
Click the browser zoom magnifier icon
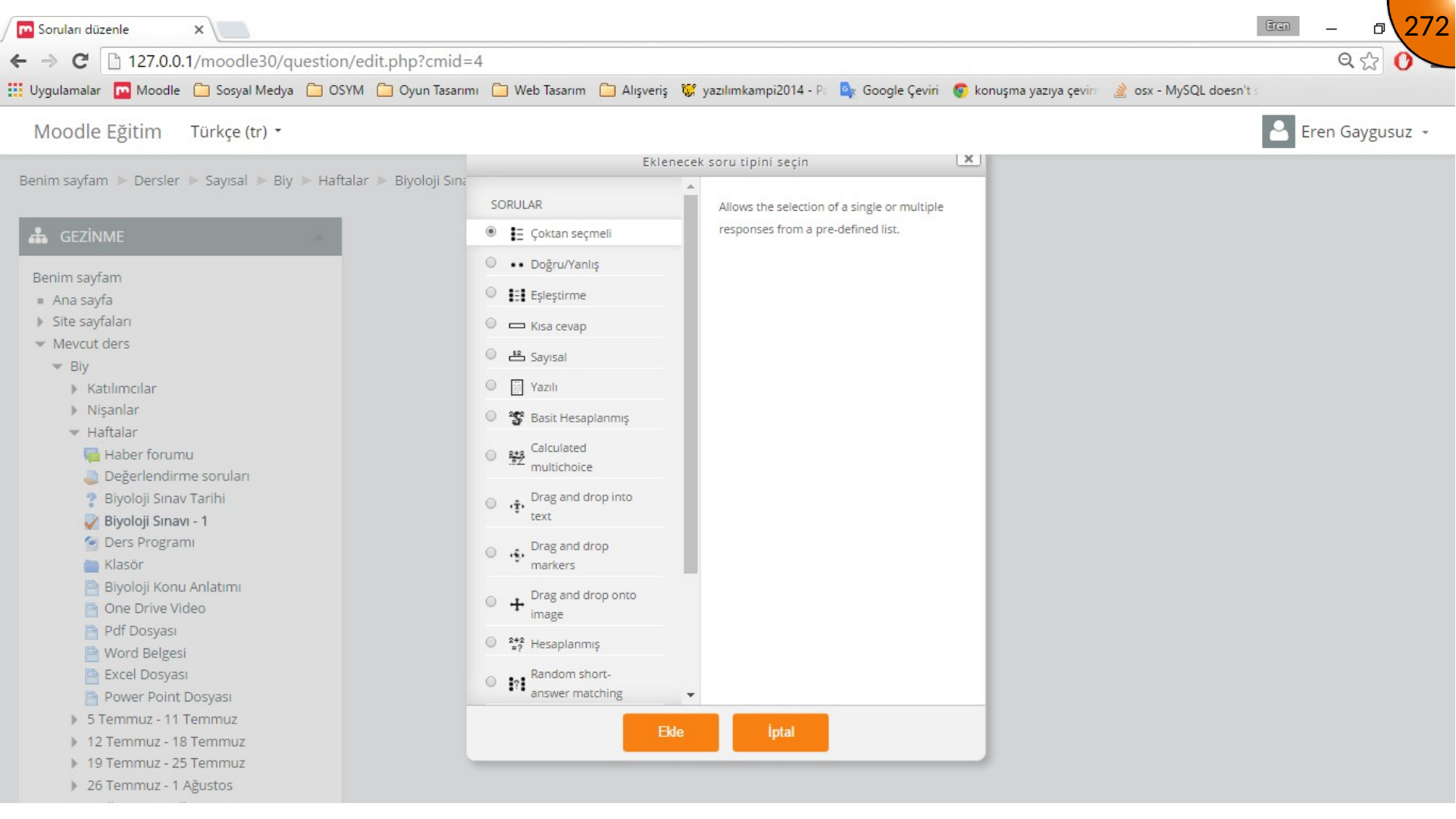pyautogui.click(x=1345, y=61)
